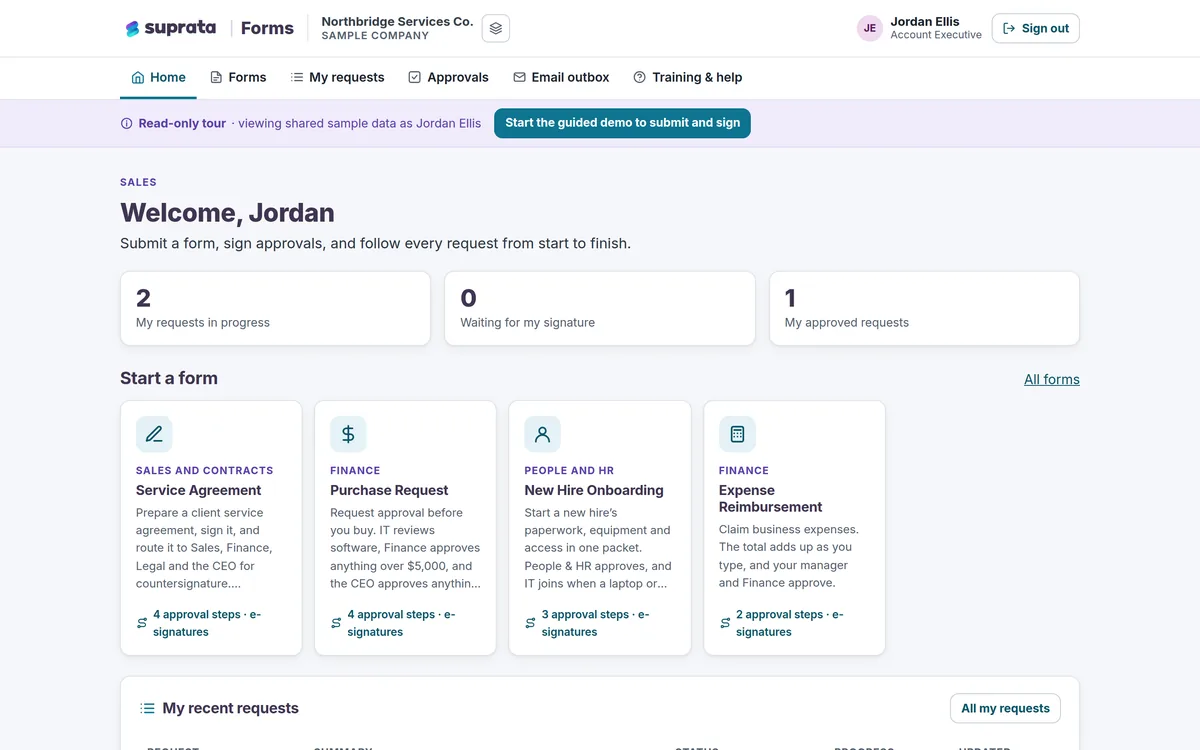Click the Welcome, Jordan heading

coord(227,213)
